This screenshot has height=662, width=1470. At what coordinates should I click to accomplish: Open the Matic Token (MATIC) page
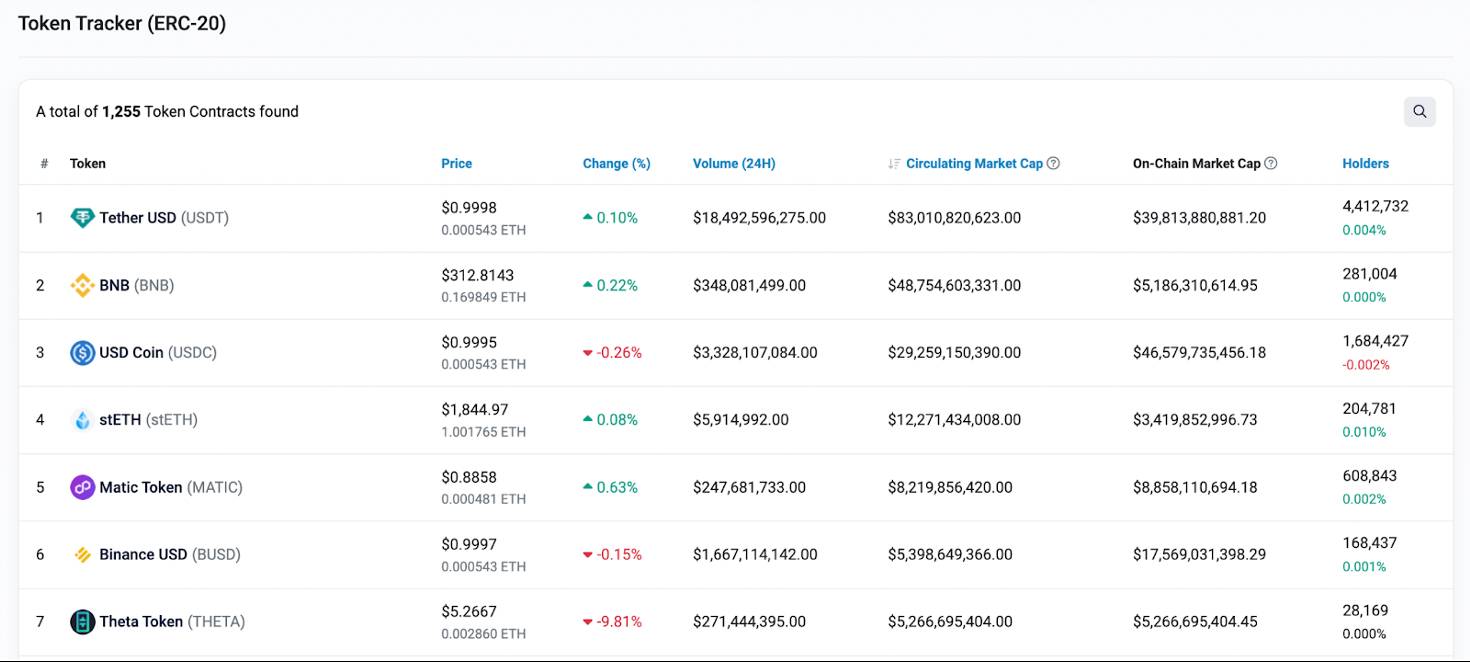tap(171, 487)
